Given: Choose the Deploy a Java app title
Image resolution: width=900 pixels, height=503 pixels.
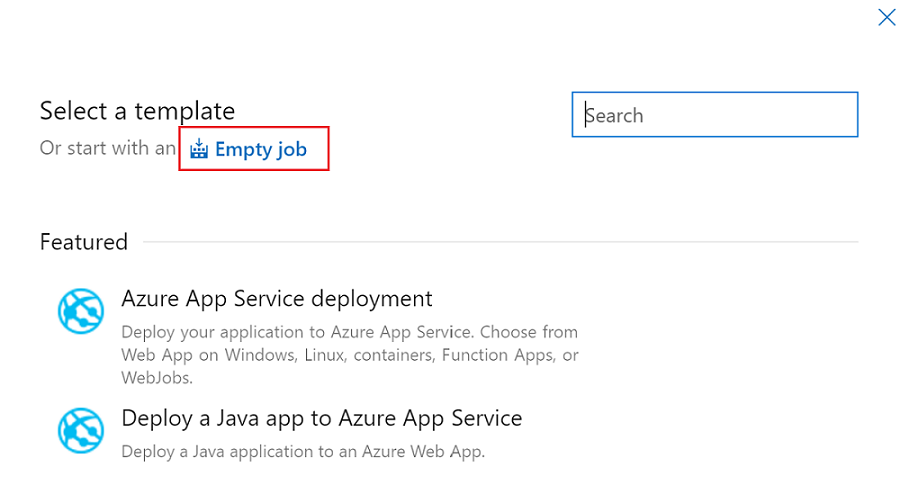Looking at the screenshot, I should (321, 417).
